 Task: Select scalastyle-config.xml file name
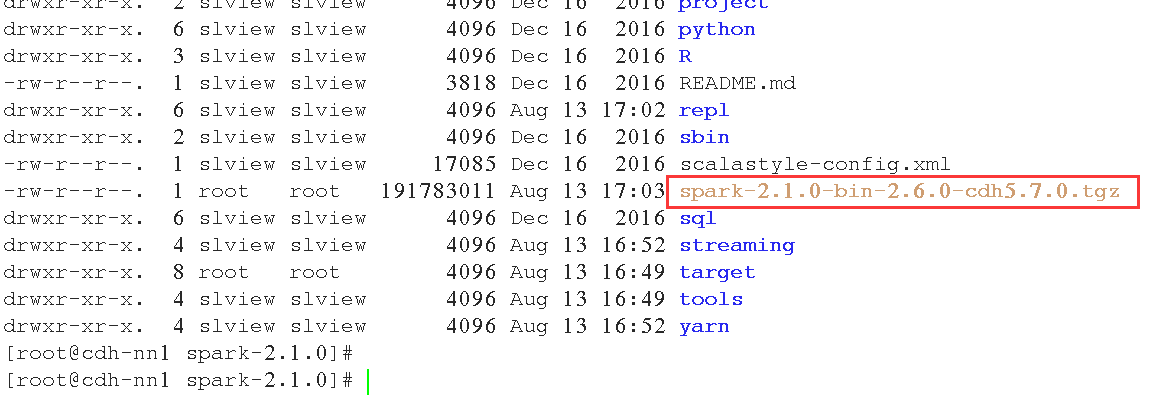click(x=815, y=164)
